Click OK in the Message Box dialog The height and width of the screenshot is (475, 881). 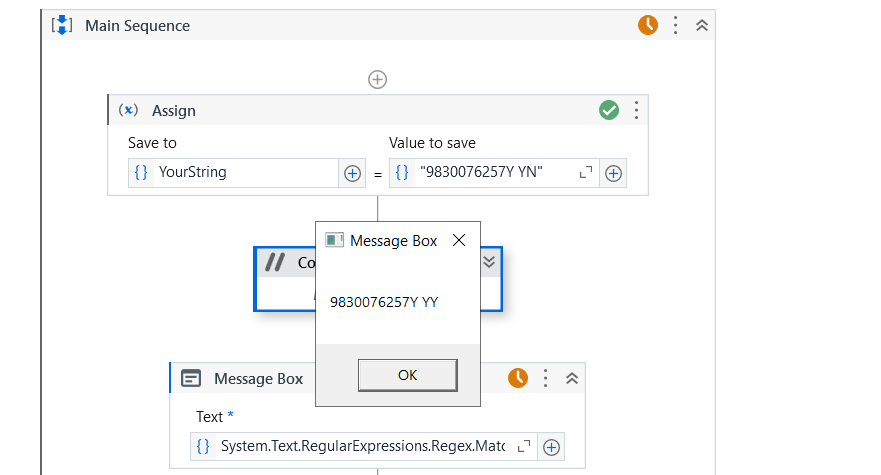407,375
